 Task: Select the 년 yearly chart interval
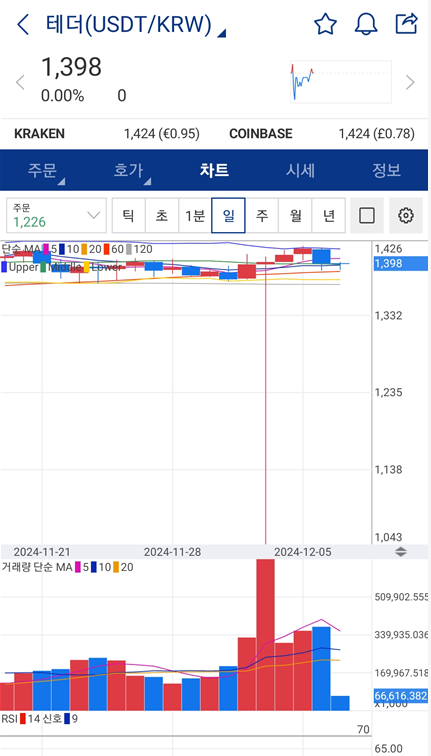click(x=328, y=216)
